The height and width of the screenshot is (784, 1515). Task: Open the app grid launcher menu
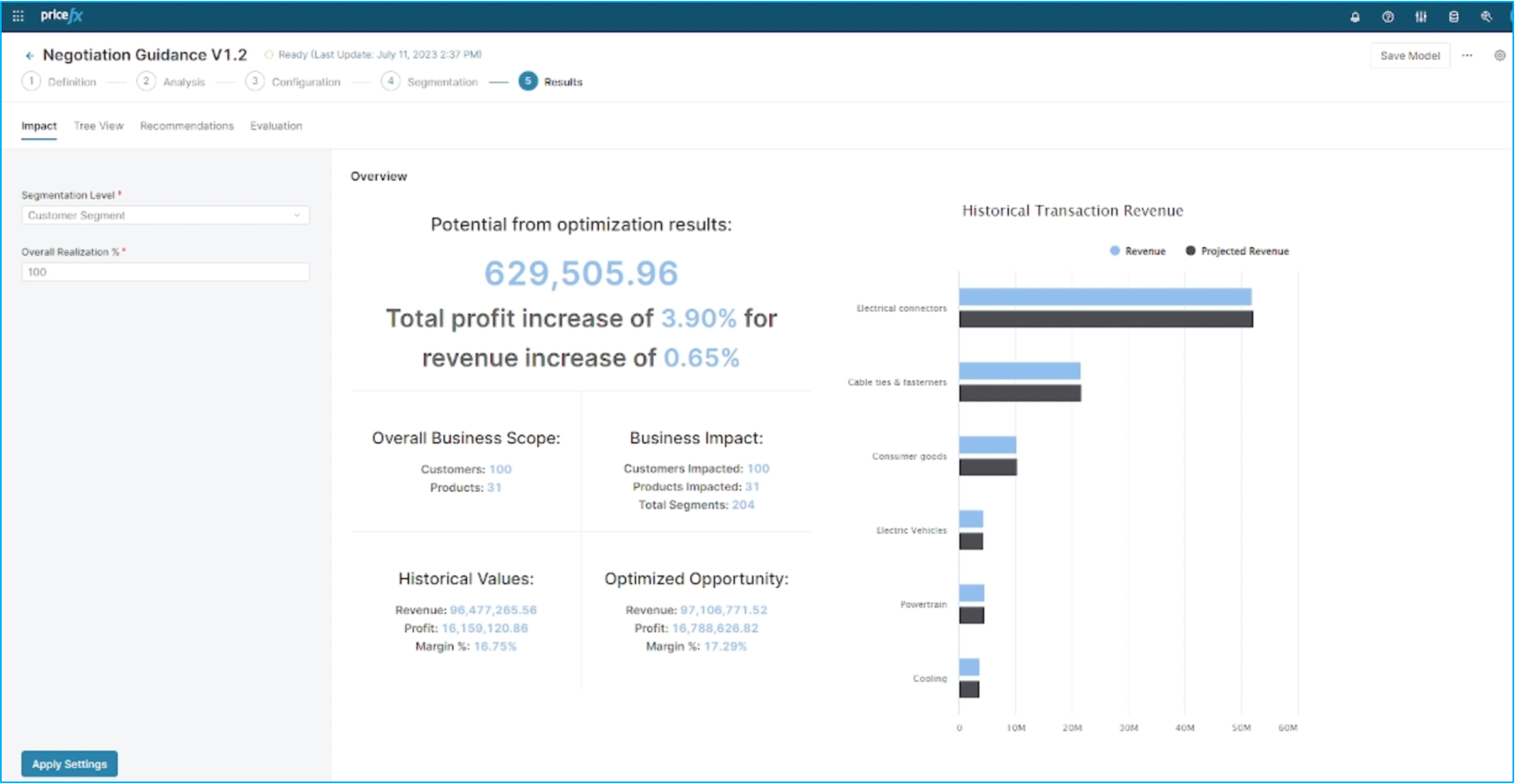pyautogui.click(x=18, y=16)
